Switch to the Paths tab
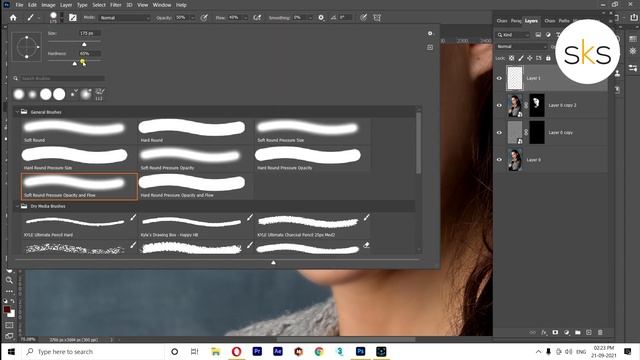 [x=564, y=21]
